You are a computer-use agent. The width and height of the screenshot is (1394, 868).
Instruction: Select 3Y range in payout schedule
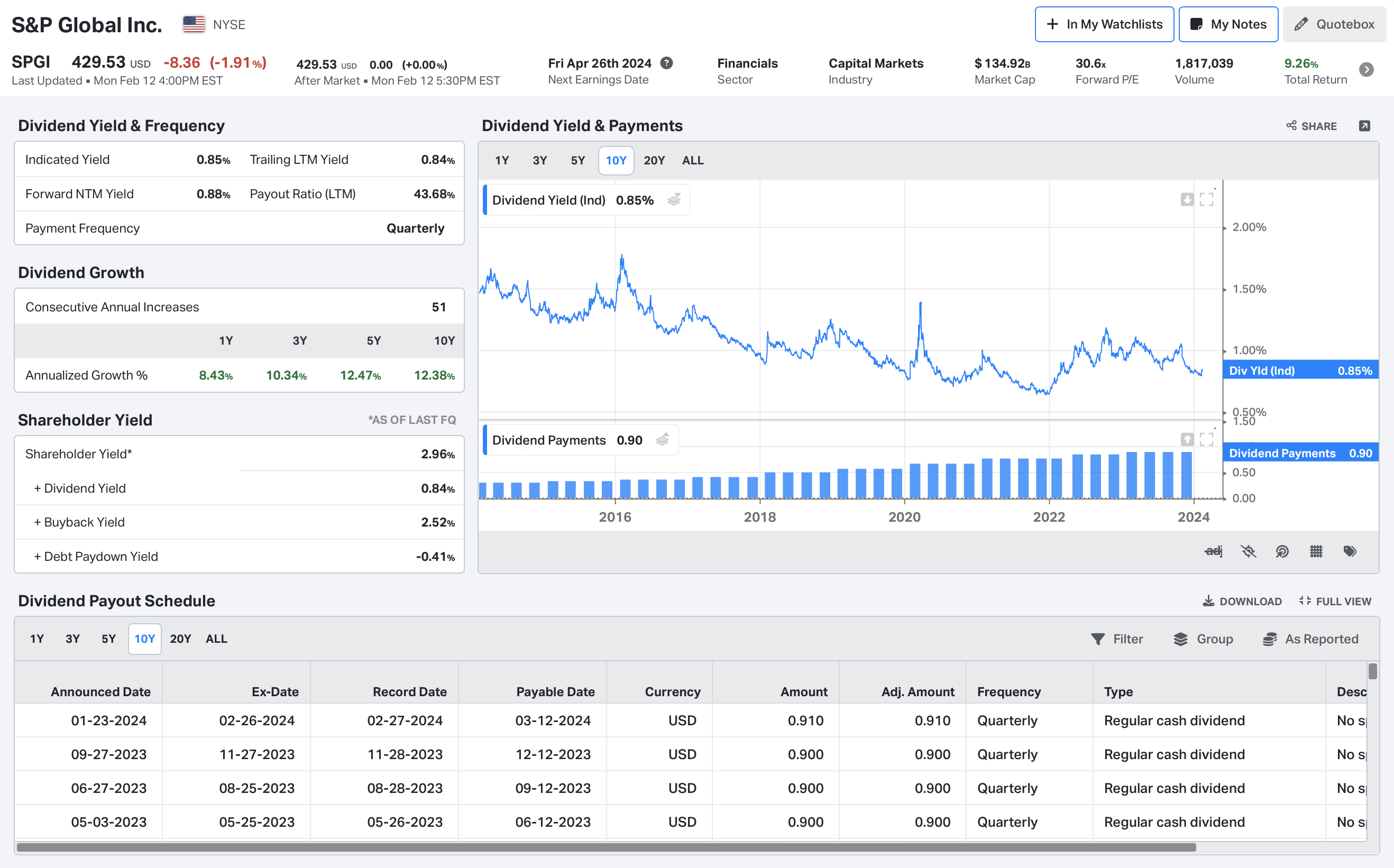pos(72,639)
